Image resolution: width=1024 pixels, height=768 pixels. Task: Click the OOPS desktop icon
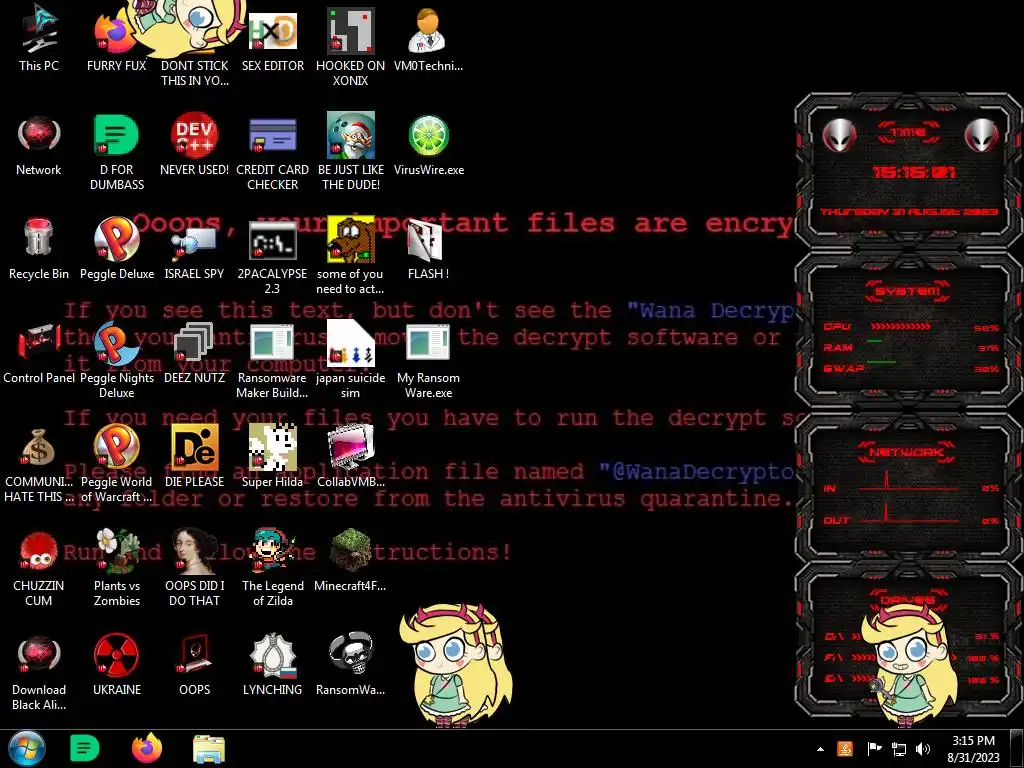[195, 665]
